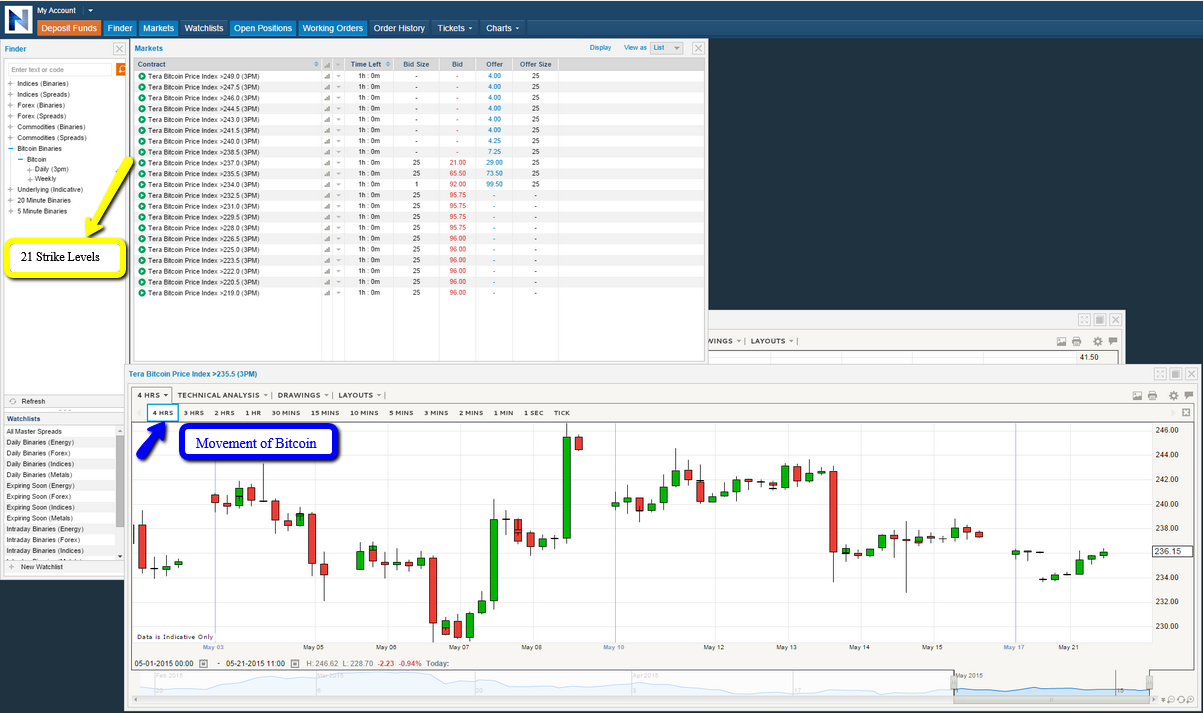This screenshot has width=1203, height=713.
Task: Select the 30 MINS chart interval
Action: [x=286, y=413]
